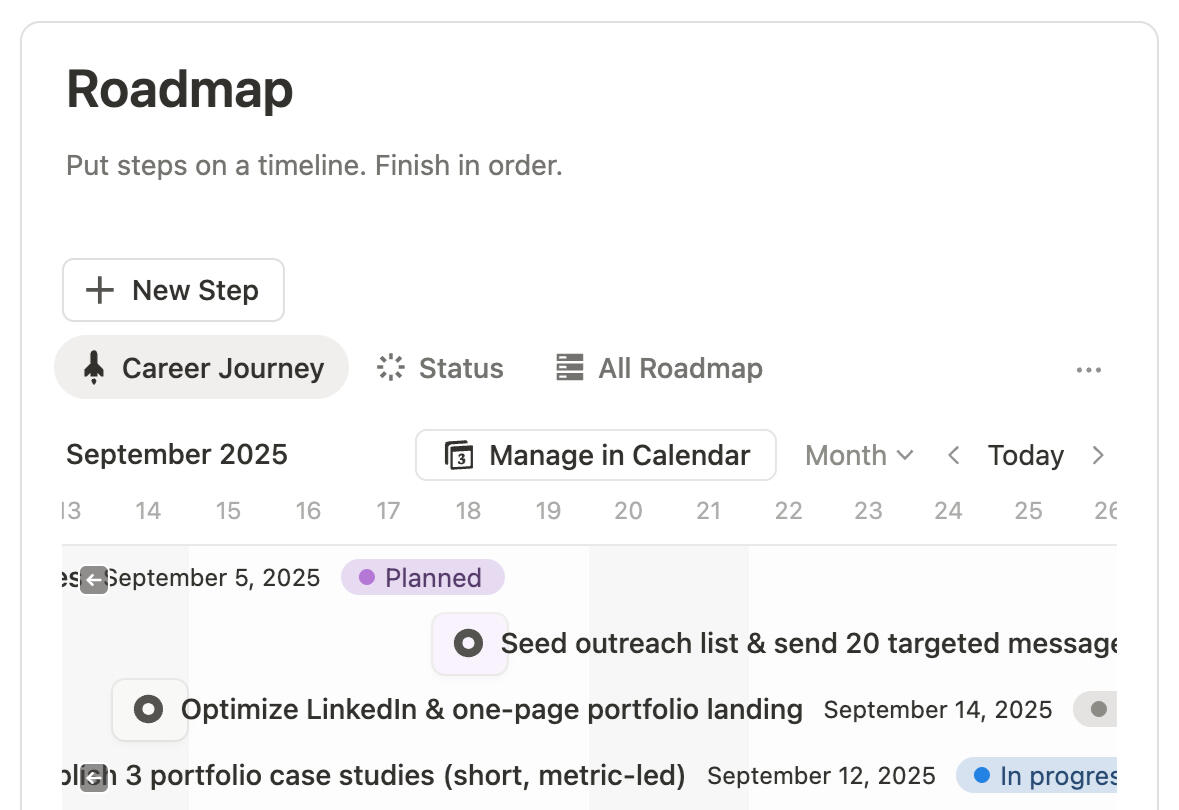
Task: Click back-arrow icon on portfolio case studies row
Action: [x=93, y=777]
